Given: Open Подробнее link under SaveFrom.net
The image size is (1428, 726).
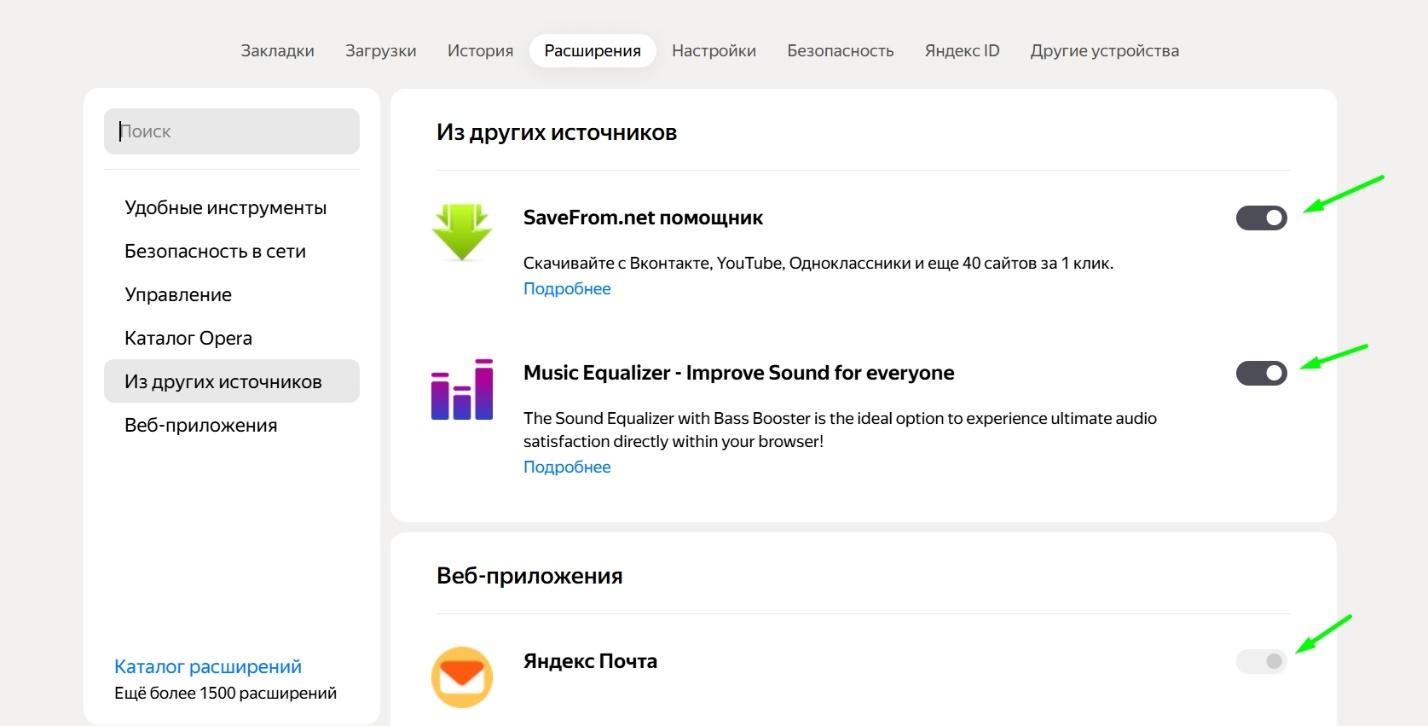Looking at the screenshot, I should pyautogui.click(x=567, y=288).
